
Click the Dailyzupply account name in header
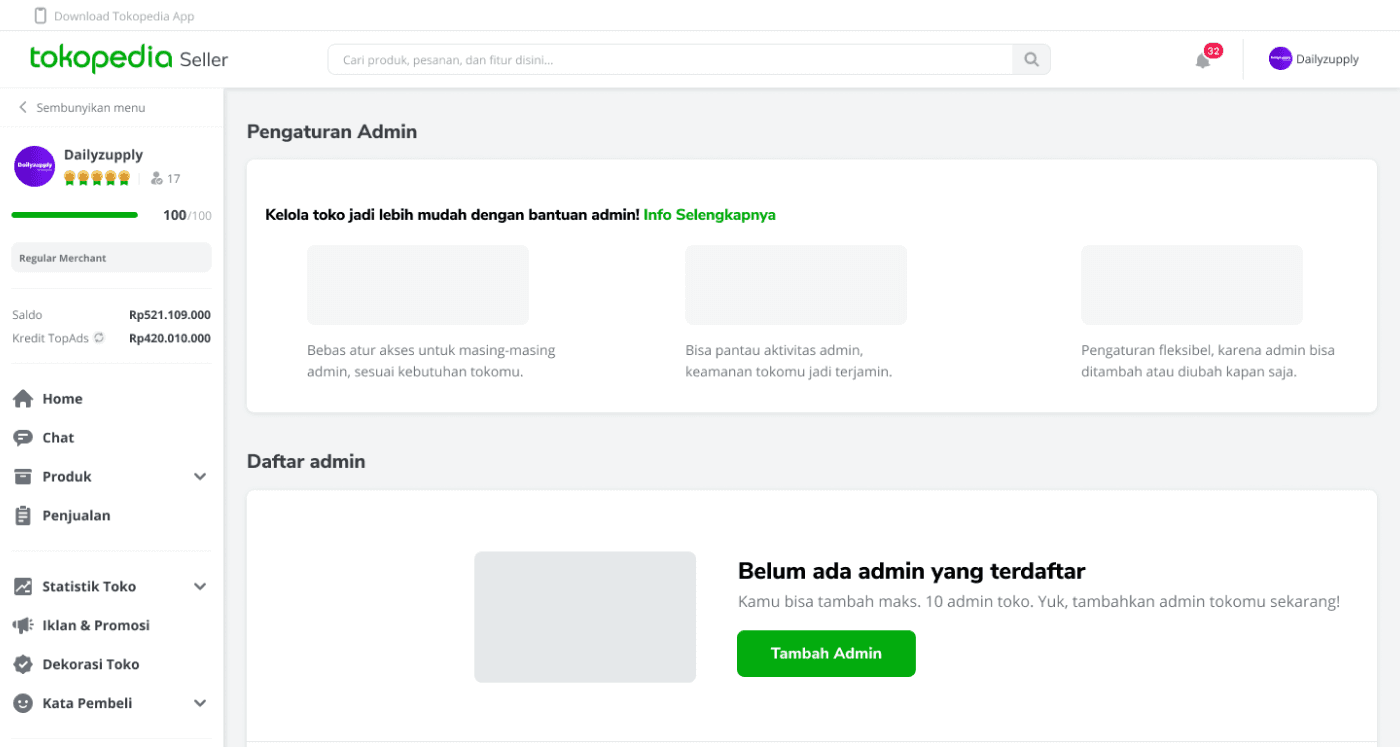(x=1327, y=59)
